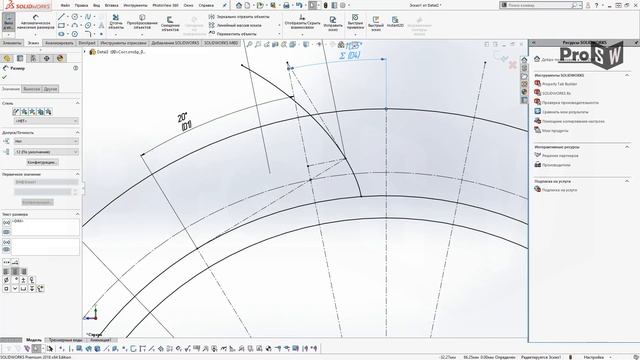Click the Rapid Sketch tool

[x=376, y=24]
